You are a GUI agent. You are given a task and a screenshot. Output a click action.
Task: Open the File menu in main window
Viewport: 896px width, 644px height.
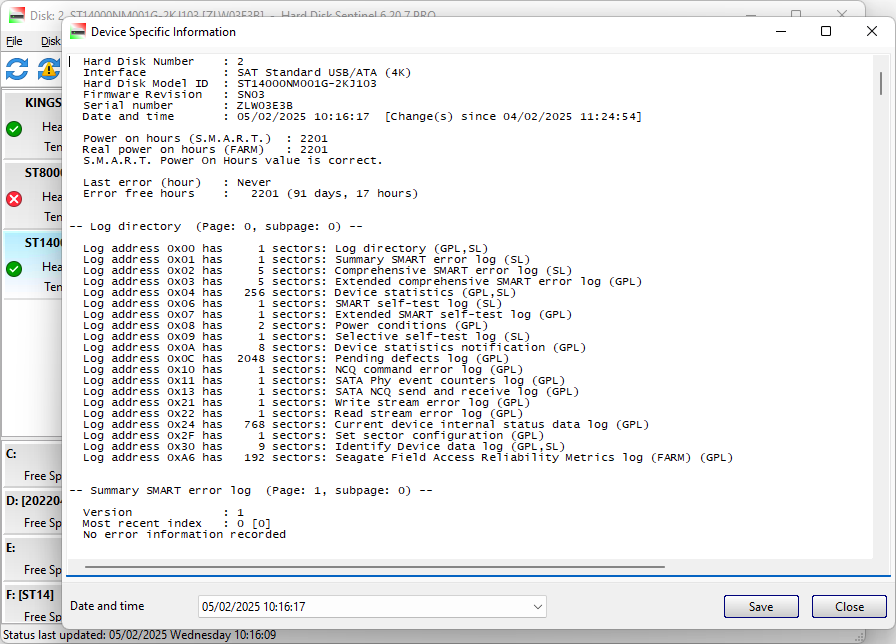[x=14, y=41]
